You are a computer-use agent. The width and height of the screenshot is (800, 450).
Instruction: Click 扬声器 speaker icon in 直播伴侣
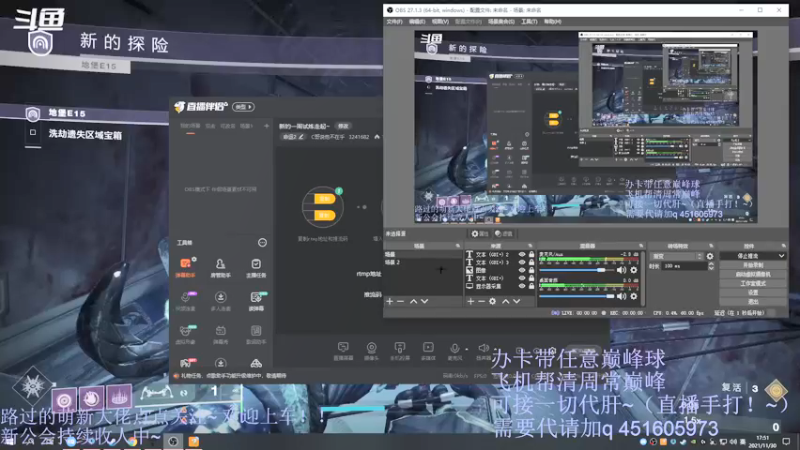click(x=484, y=351)
